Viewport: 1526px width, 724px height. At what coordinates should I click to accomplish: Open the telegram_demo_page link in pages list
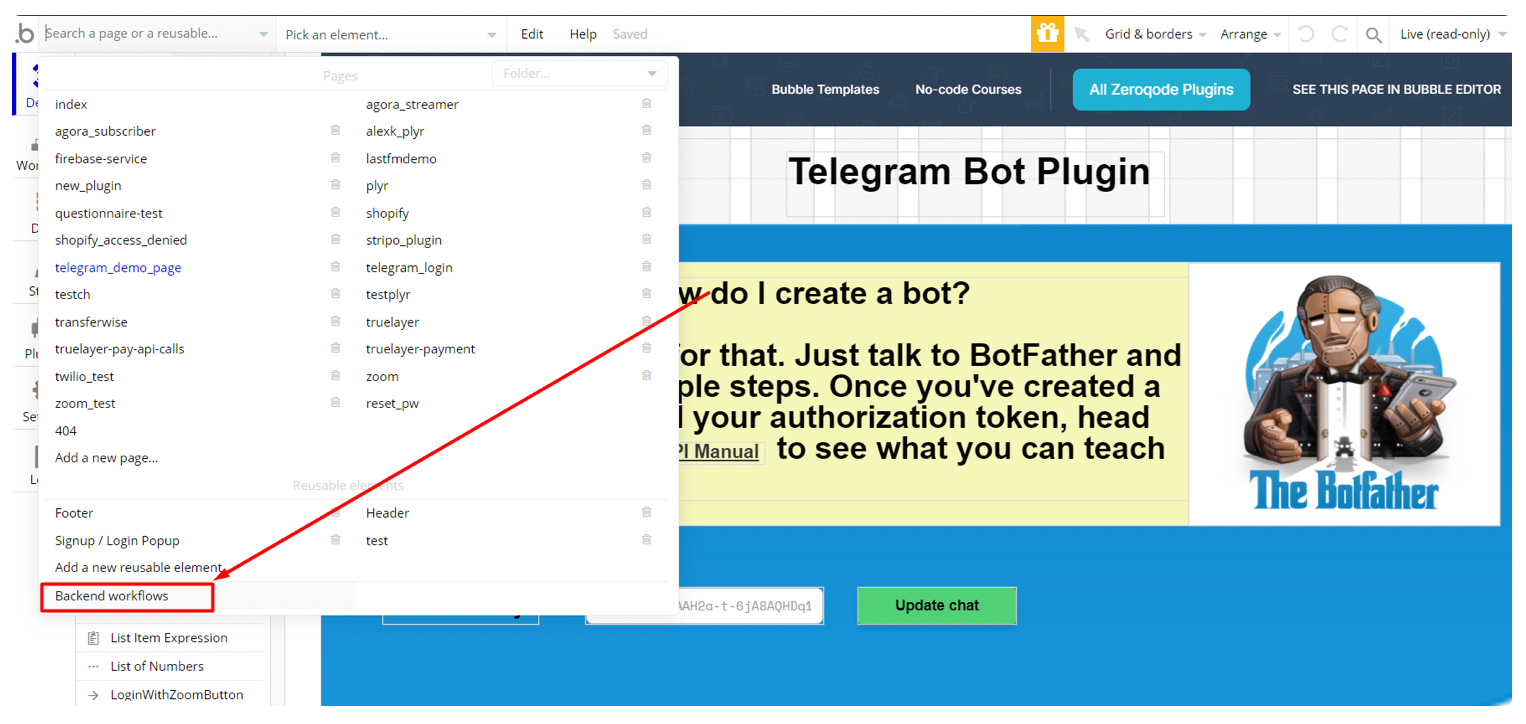(x=118, y=267)
